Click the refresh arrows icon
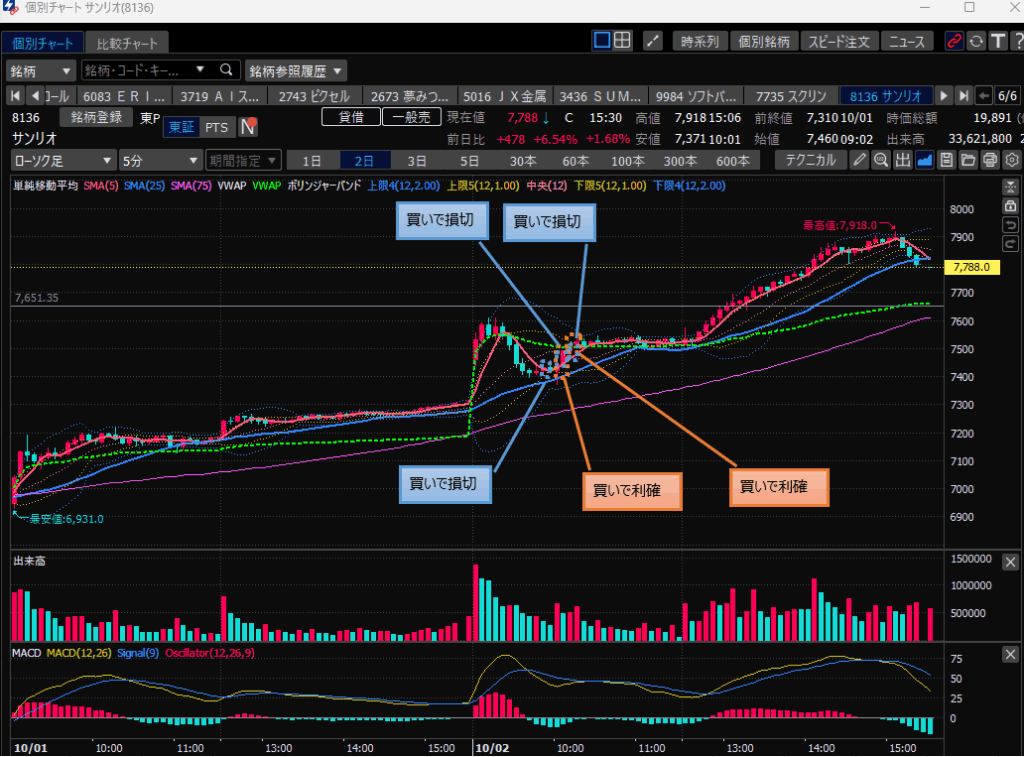The height and width of the screenshot is (757, 1024). 976,41
